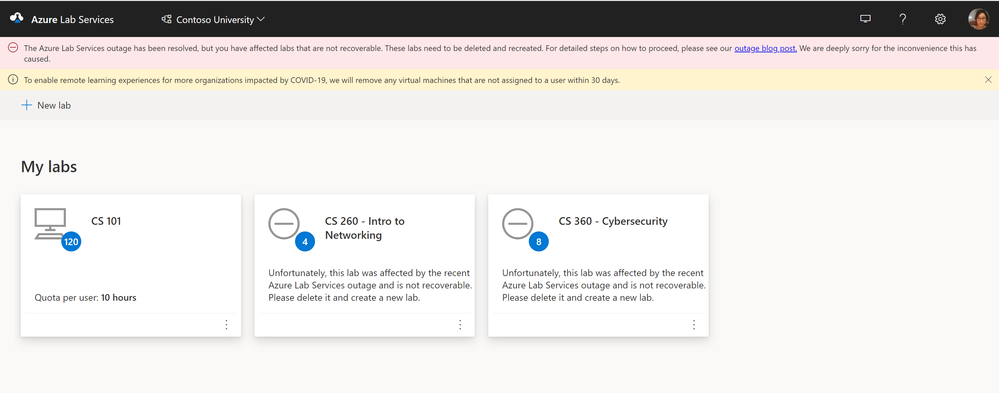The height and width of the screenshot is (393, 999).
Task: Open the CS 360 card more options menu
Action: point(694,325)
